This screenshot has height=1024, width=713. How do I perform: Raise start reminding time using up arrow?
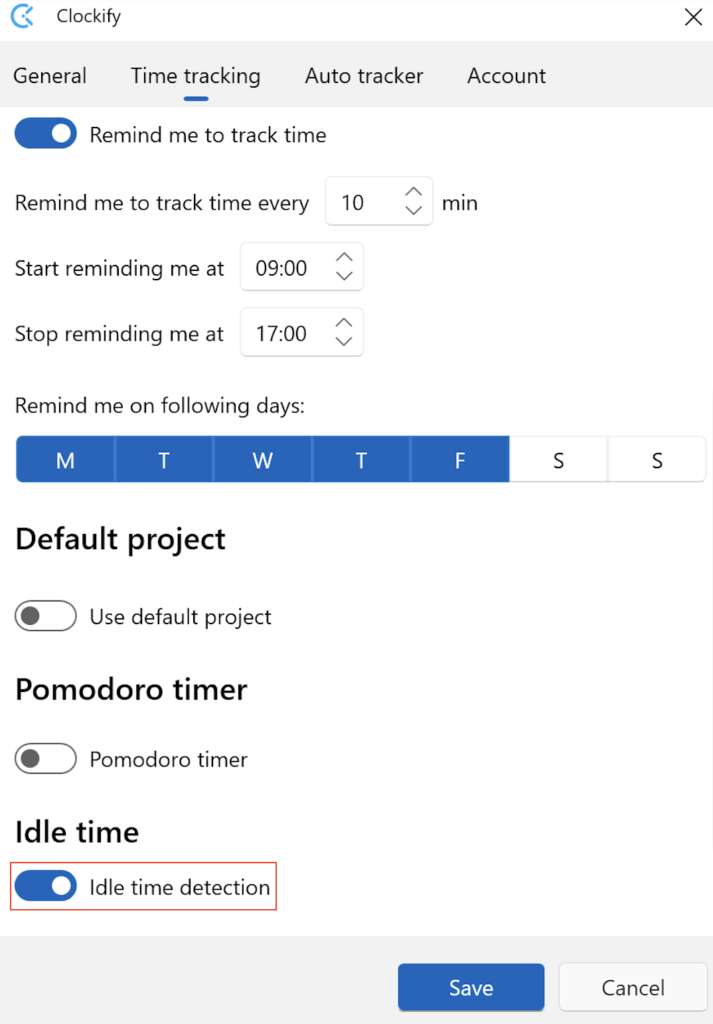tap(344, 257)
